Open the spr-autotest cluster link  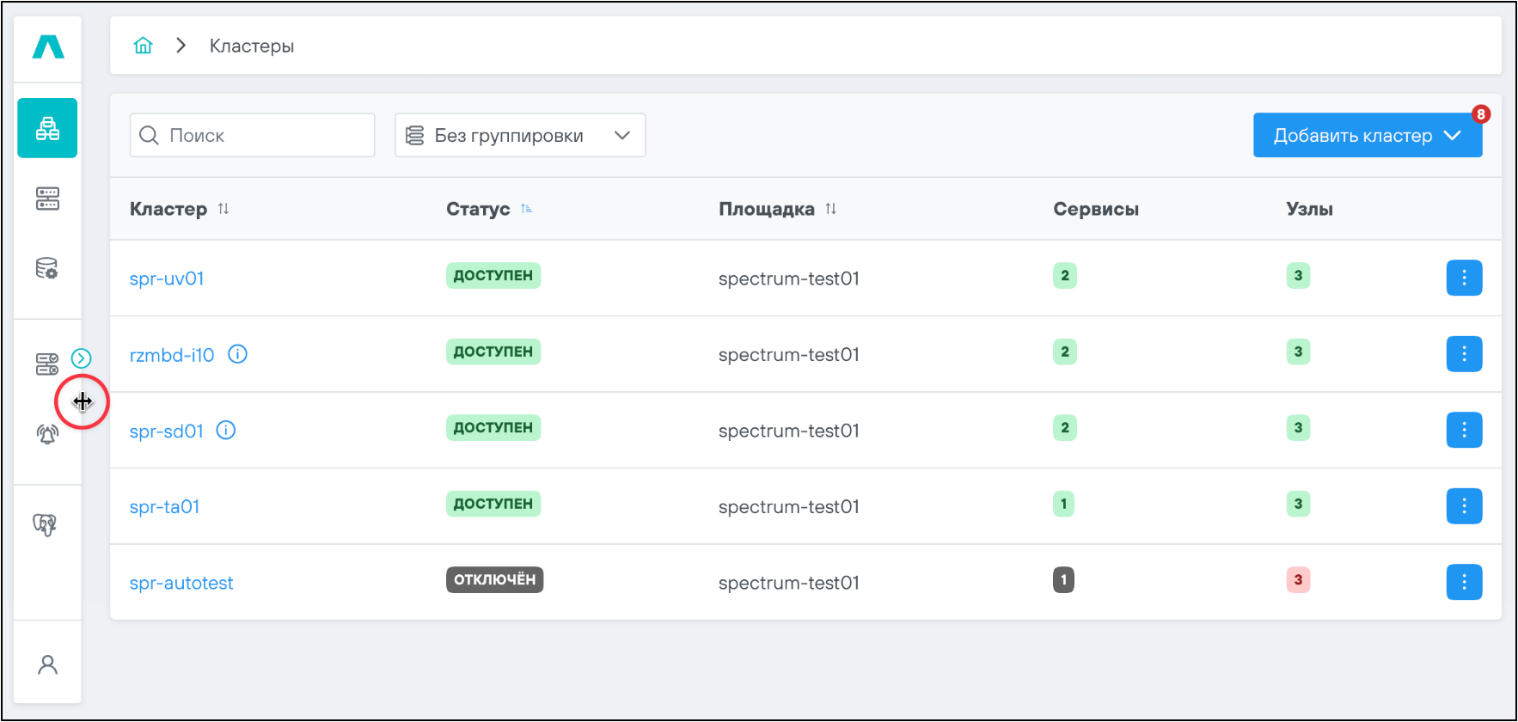181,582
